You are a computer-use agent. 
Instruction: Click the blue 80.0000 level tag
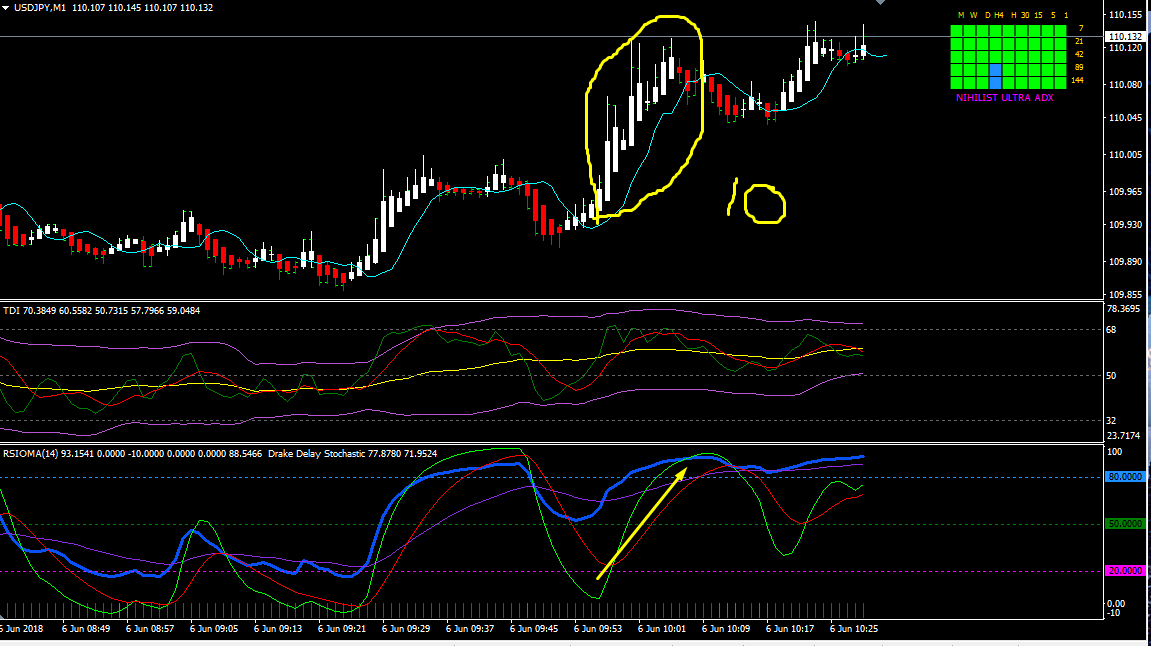click(1125, 477)
